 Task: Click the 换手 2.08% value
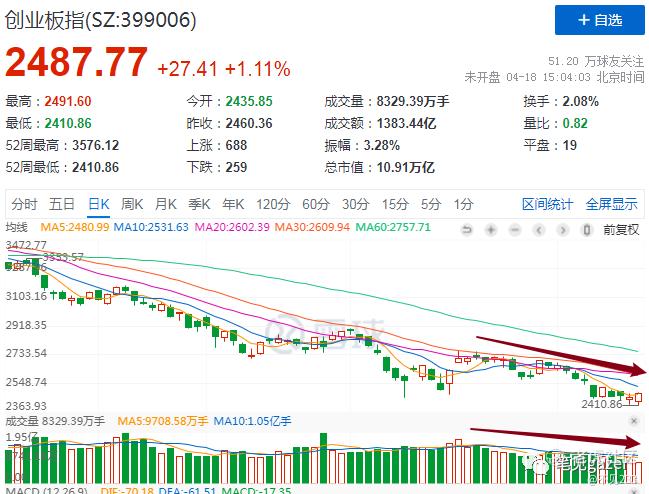(580, 101)
